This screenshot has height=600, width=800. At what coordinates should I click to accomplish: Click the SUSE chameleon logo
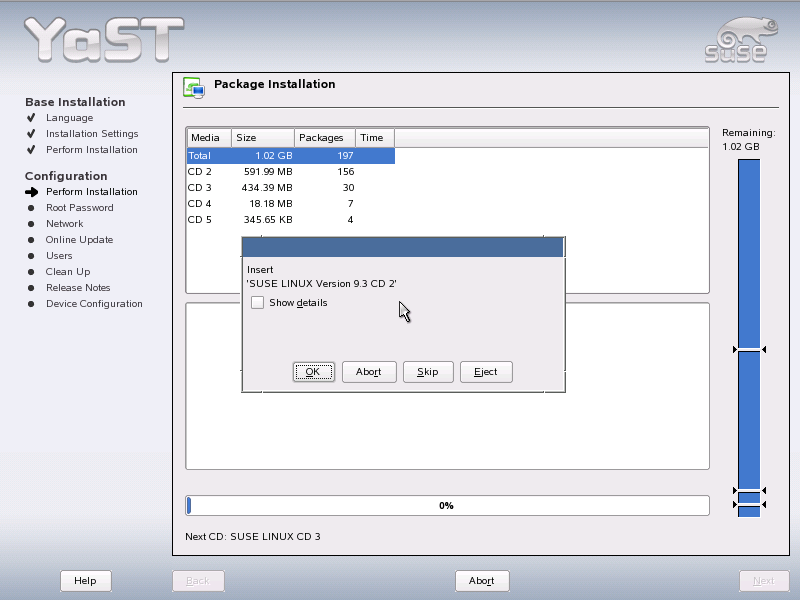click(x=741, y=40)
